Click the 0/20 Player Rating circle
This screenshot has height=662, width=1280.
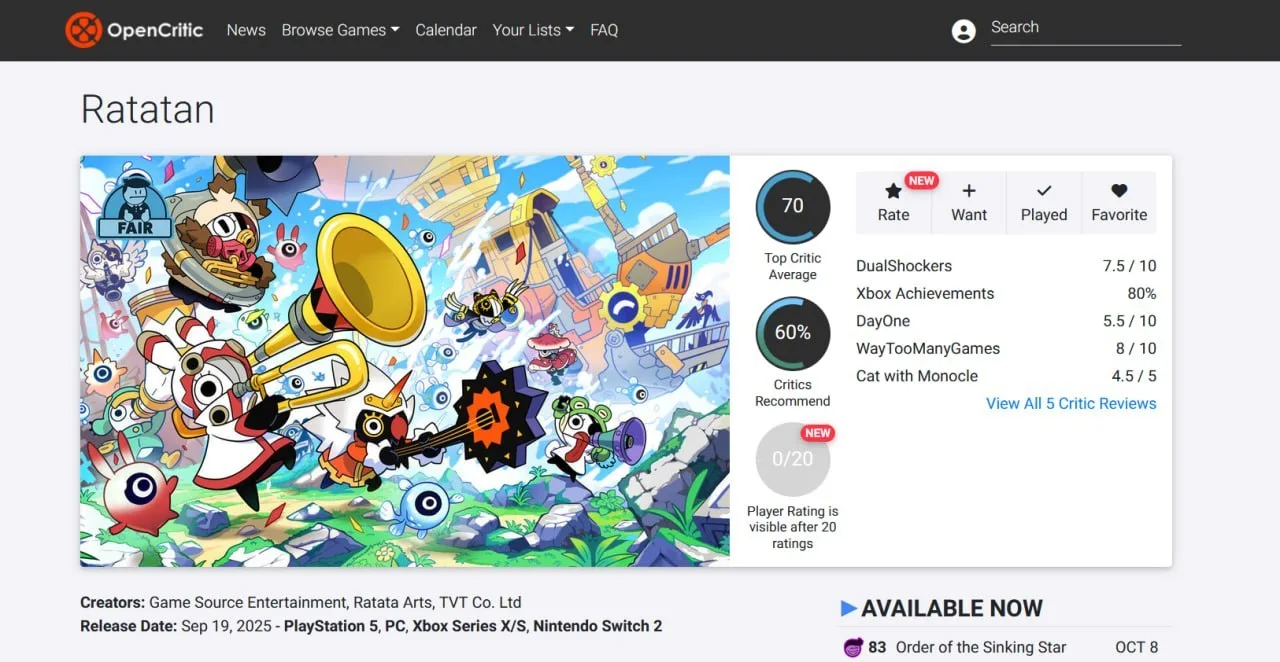pyautogui.click(x=793, y=459)
